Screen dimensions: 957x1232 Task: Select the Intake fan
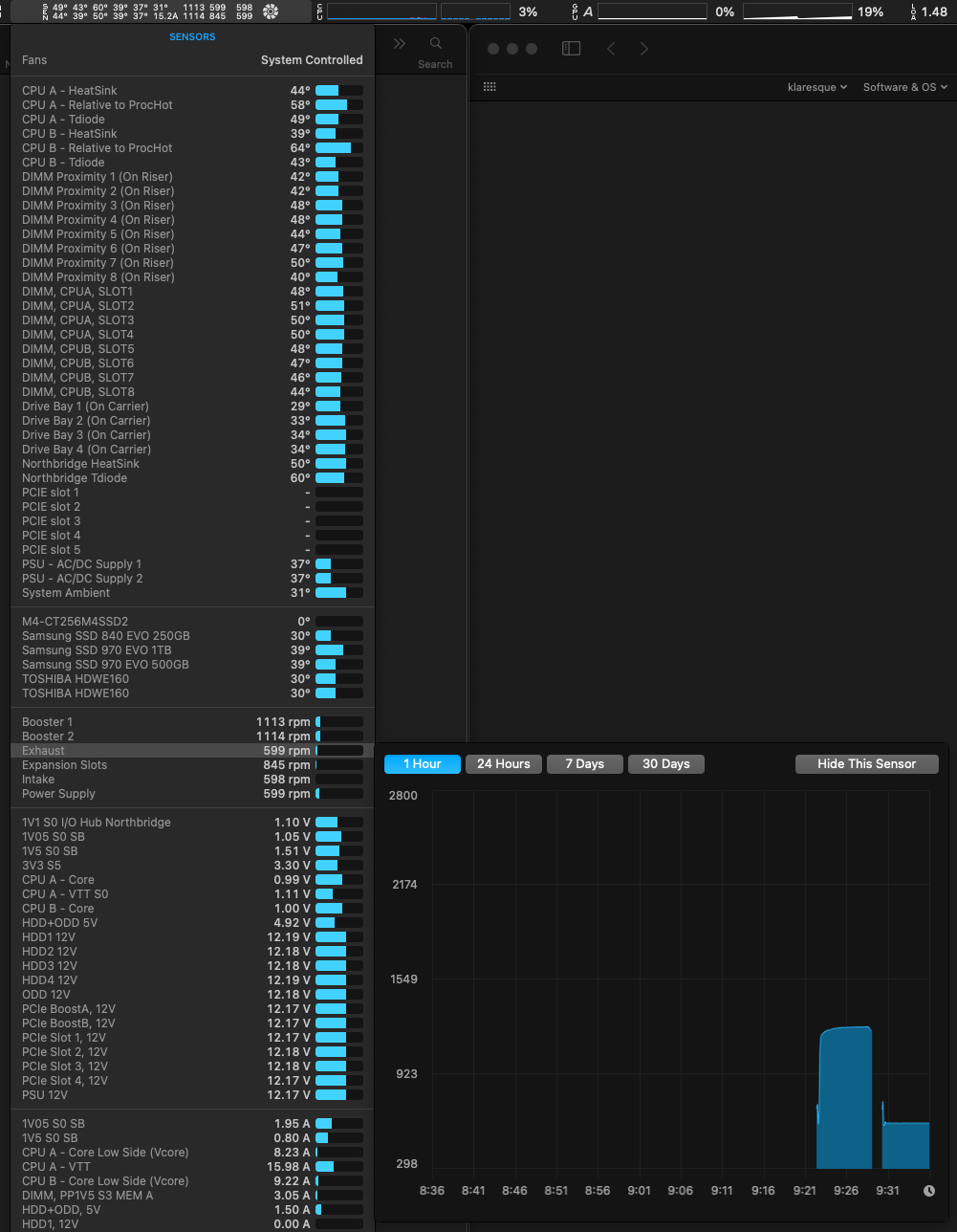[192, 780]
